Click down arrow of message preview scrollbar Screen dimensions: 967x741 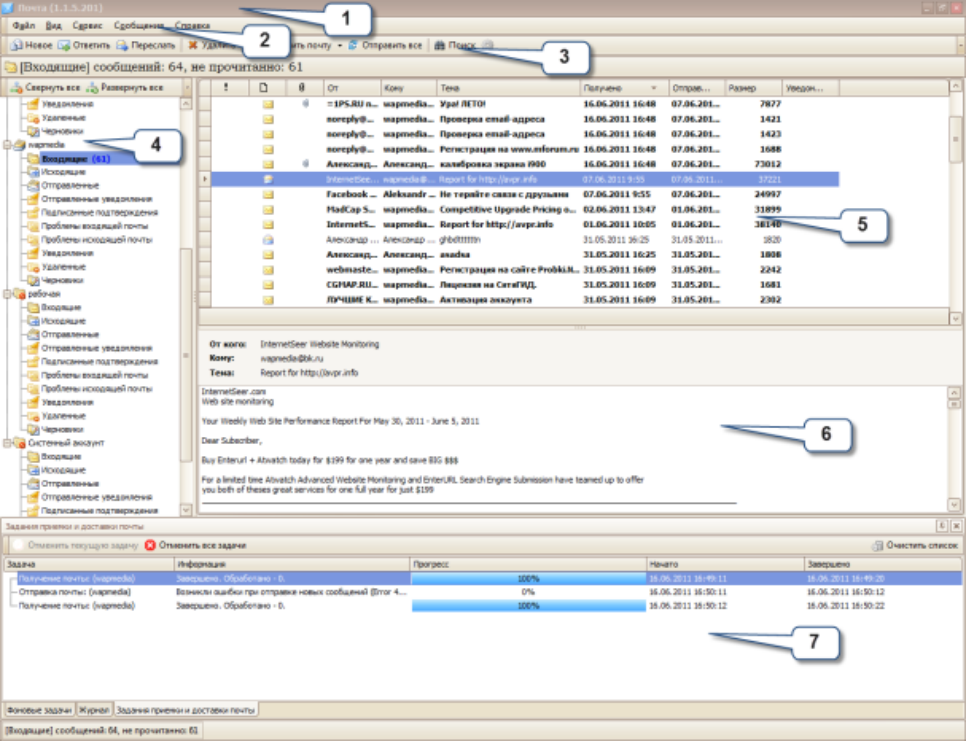[x=954, y=505]
